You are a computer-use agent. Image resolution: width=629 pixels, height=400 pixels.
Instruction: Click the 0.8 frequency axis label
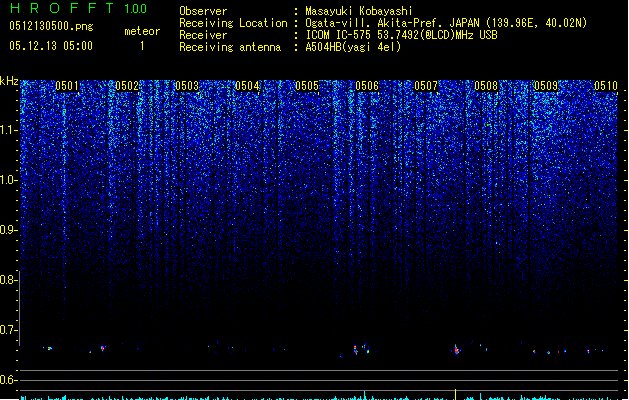point(8,280)
